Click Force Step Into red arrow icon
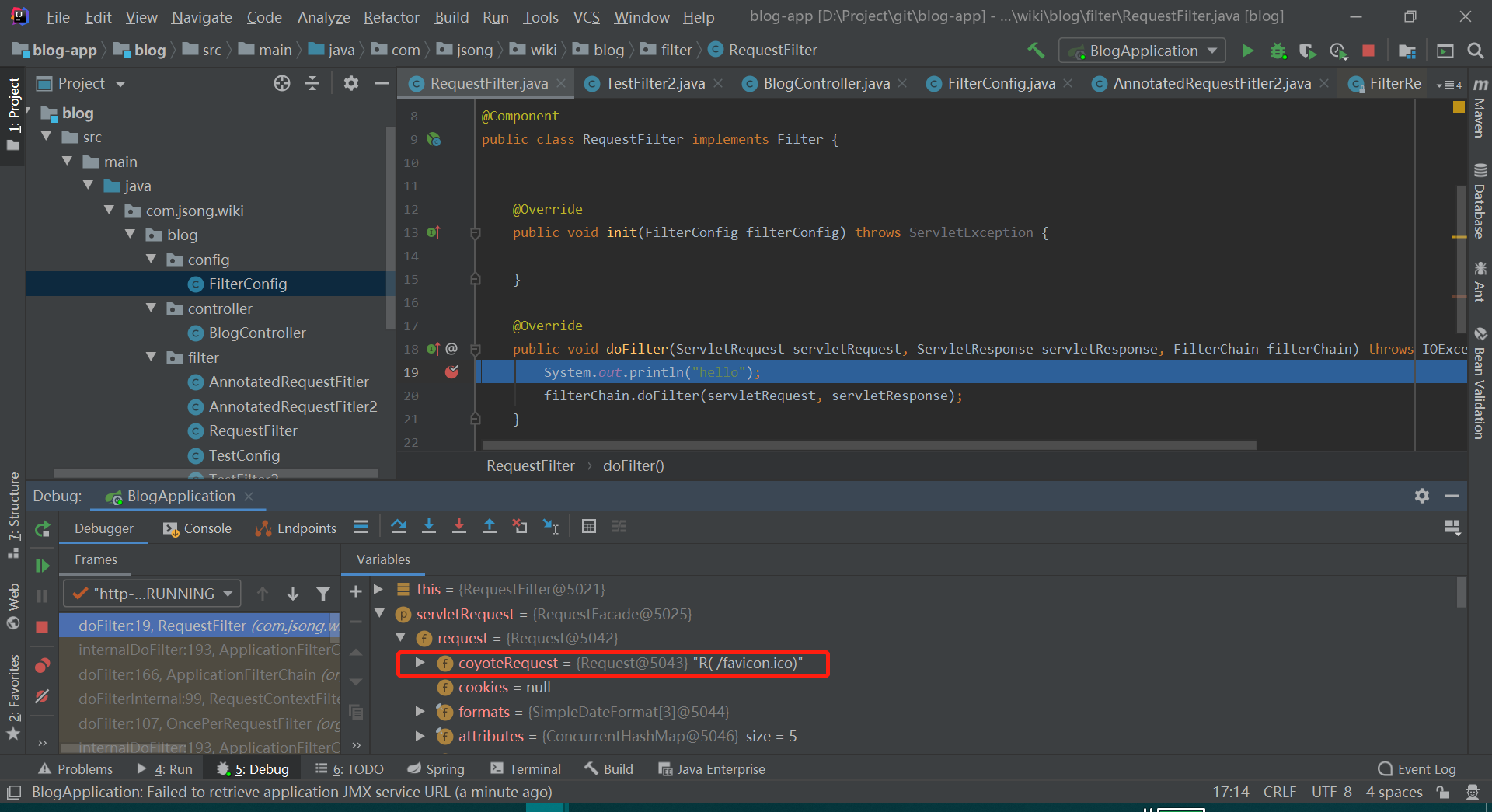Screen dimensions: 1492x812 click(459, 527)
